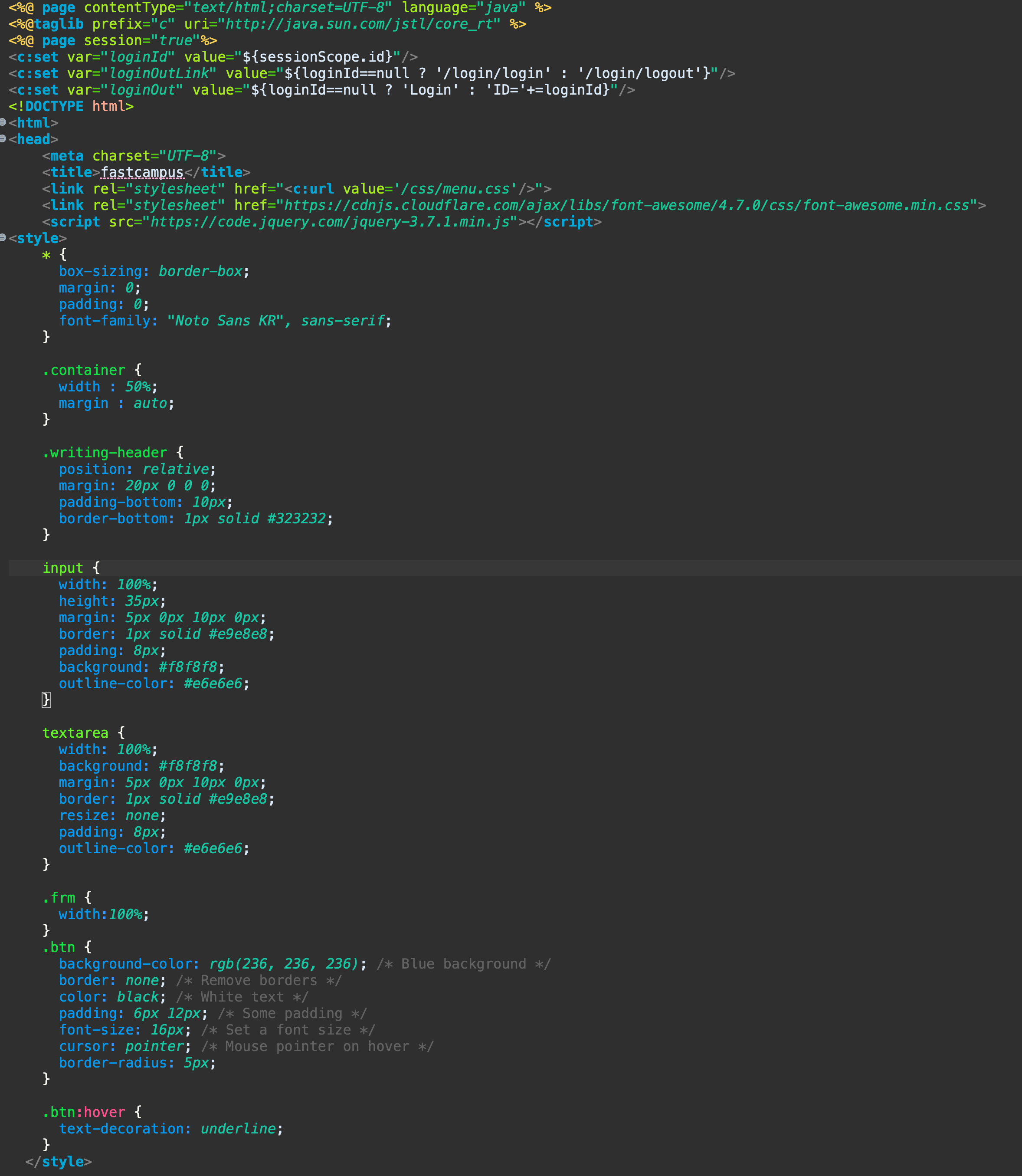Collapse the style block fold marker

coord(3,237)
